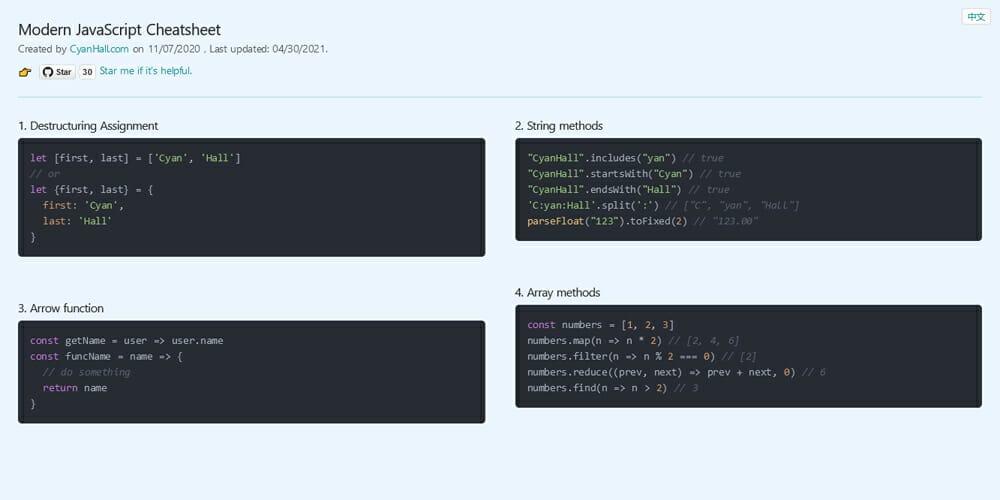Click the const numbers = [1, 2, 3] line
This screenshot has width=1000, height=500.
pos(601,325)
